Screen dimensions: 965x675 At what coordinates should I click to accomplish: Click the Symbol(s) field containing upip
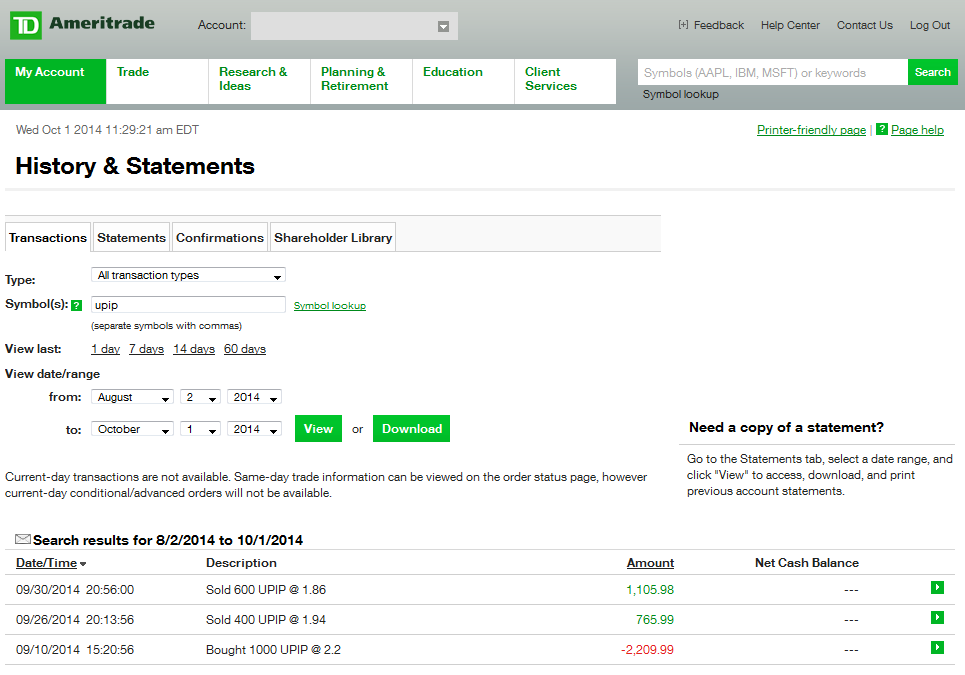click(x=188, y=305)
